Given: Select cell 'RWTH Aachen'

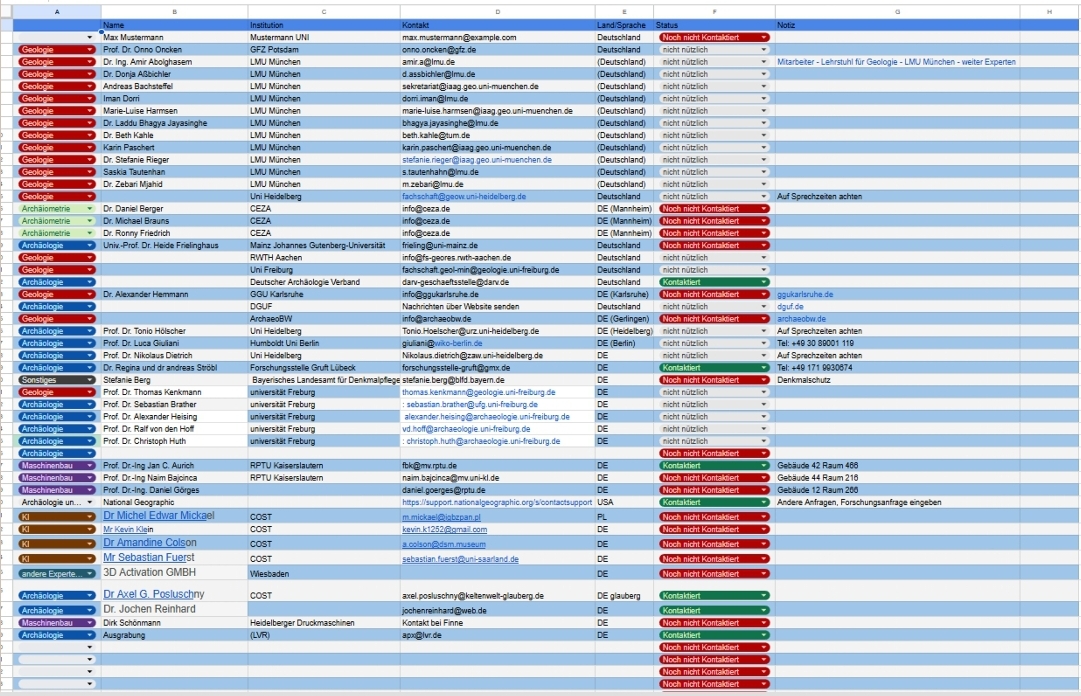Looking at the screenshot, I should (x=324, y=258).
